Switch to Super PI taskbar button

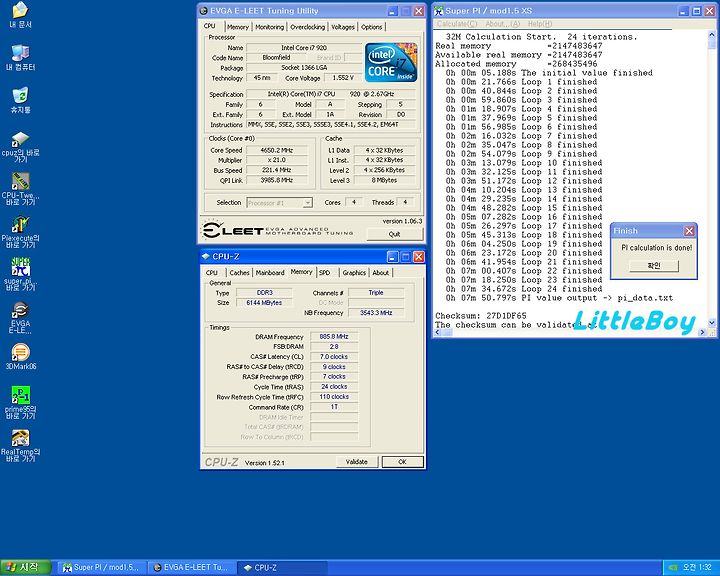(102, 568)
